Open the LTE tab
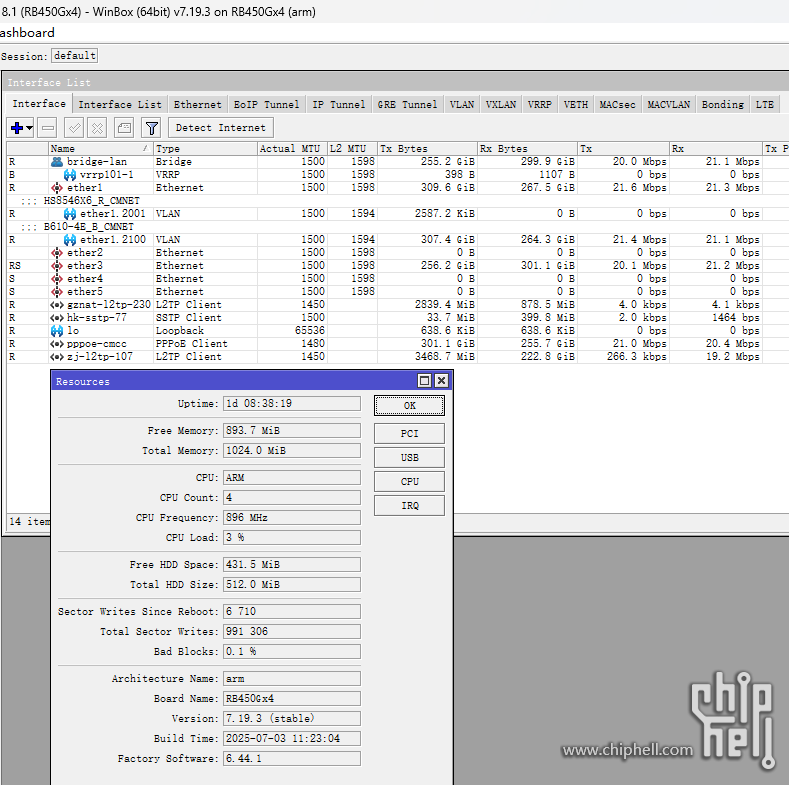Viewport: 789px width, 785px height. [764, 105]
